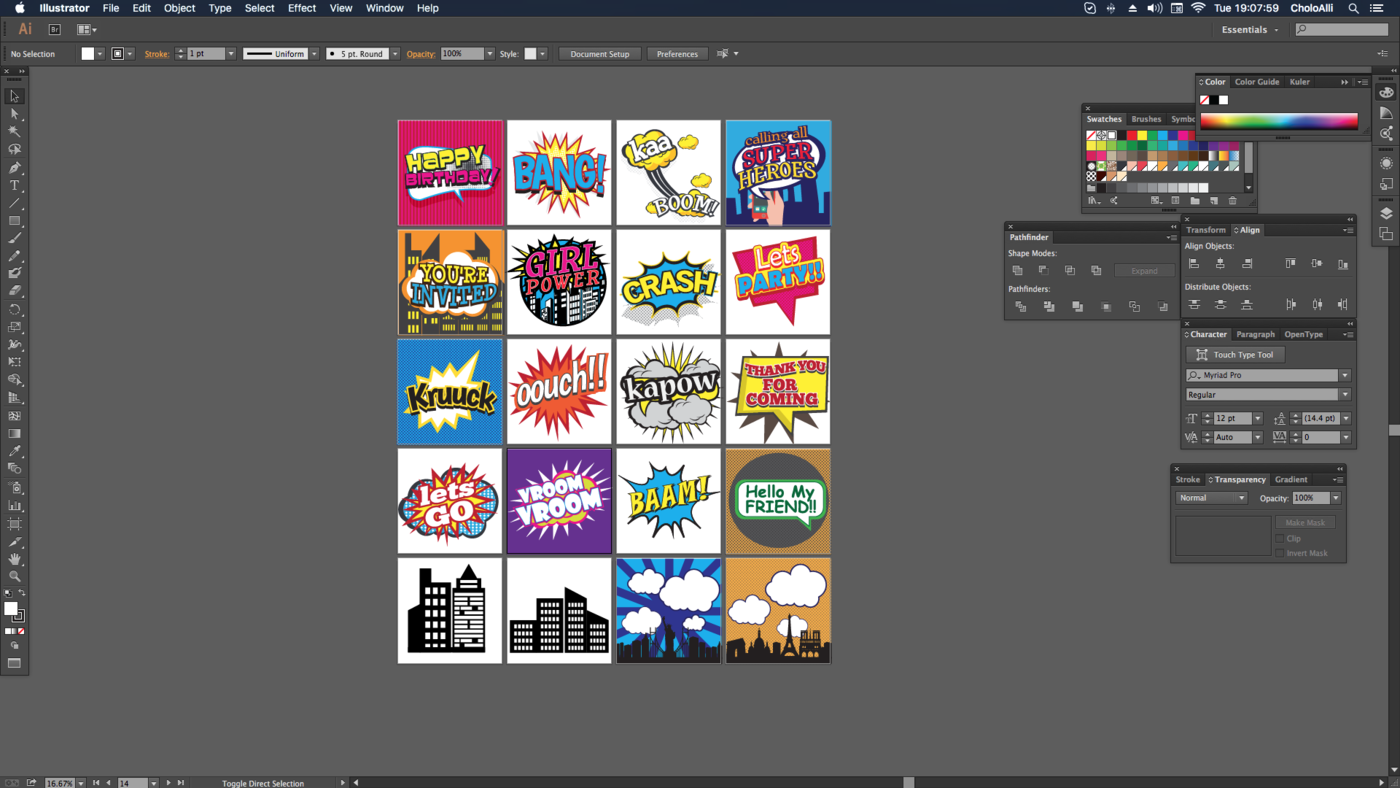Click the Document Setup button

click(x=599, y=54)
